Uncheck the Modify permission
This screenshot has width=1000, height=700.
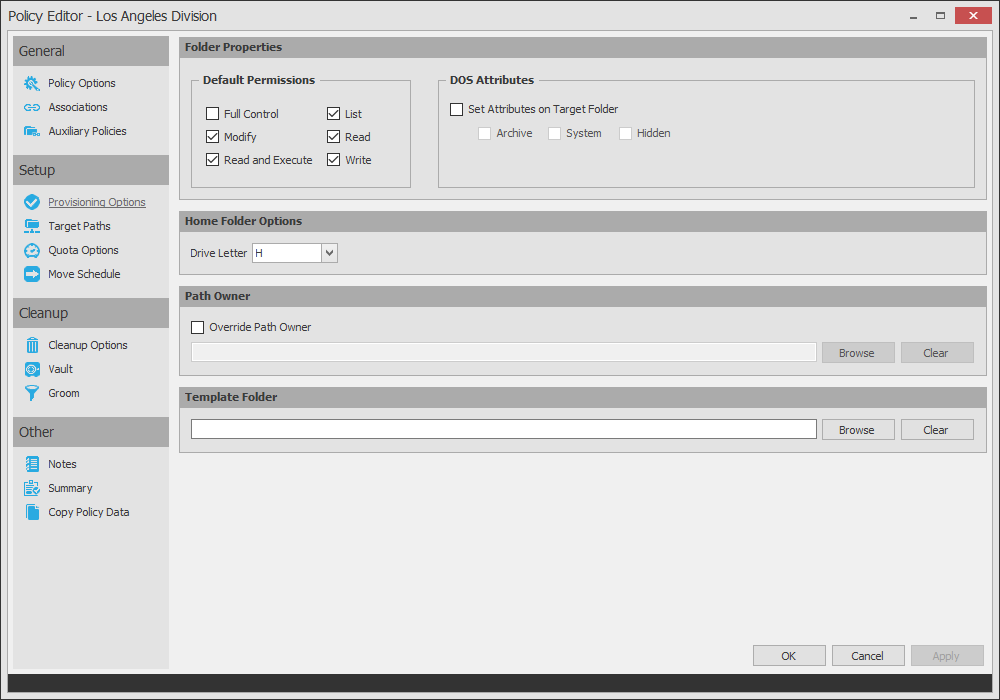pos(212,136)
